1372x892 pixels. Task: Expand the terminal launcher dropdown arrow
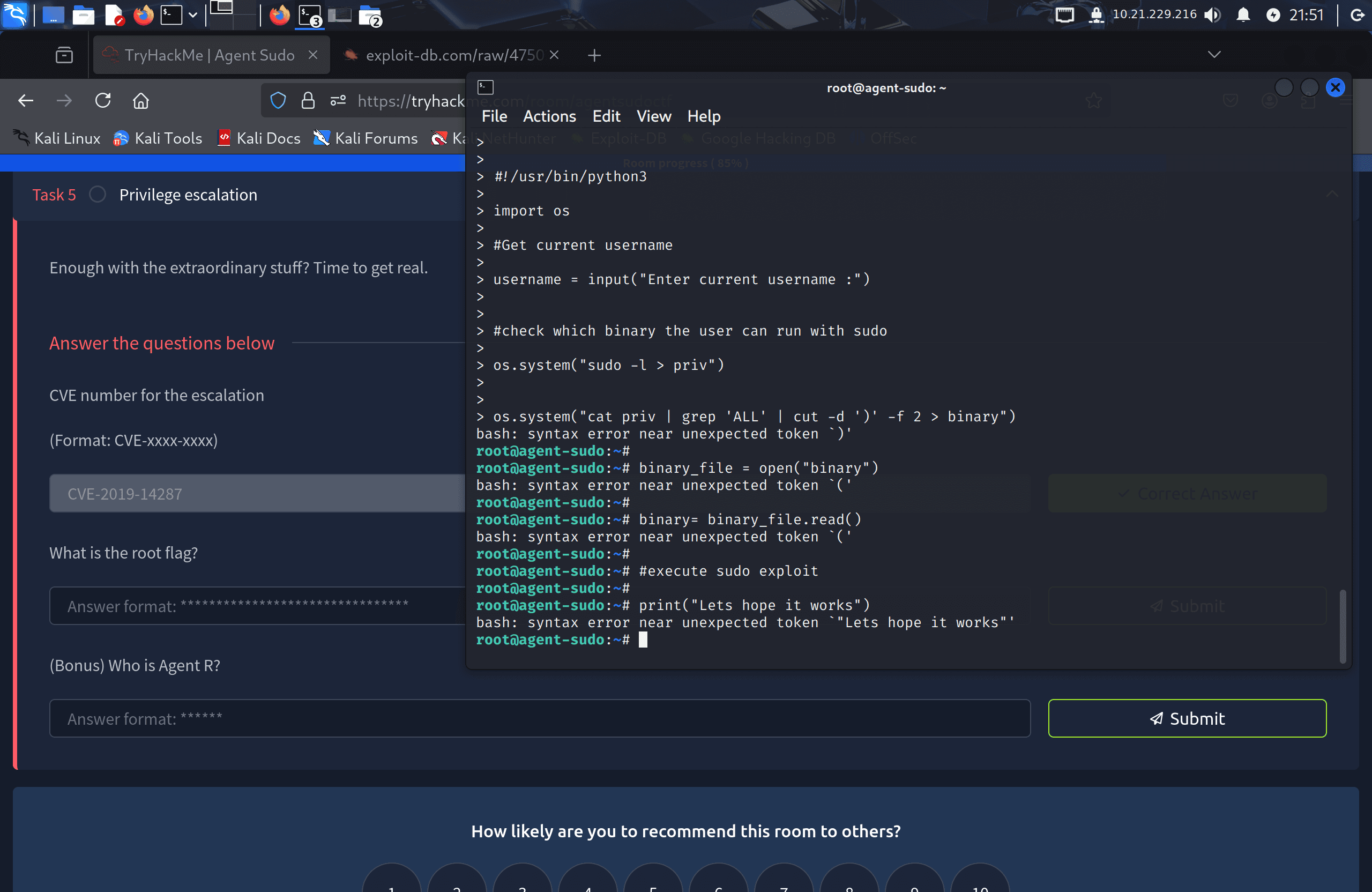tap(193, 15)
